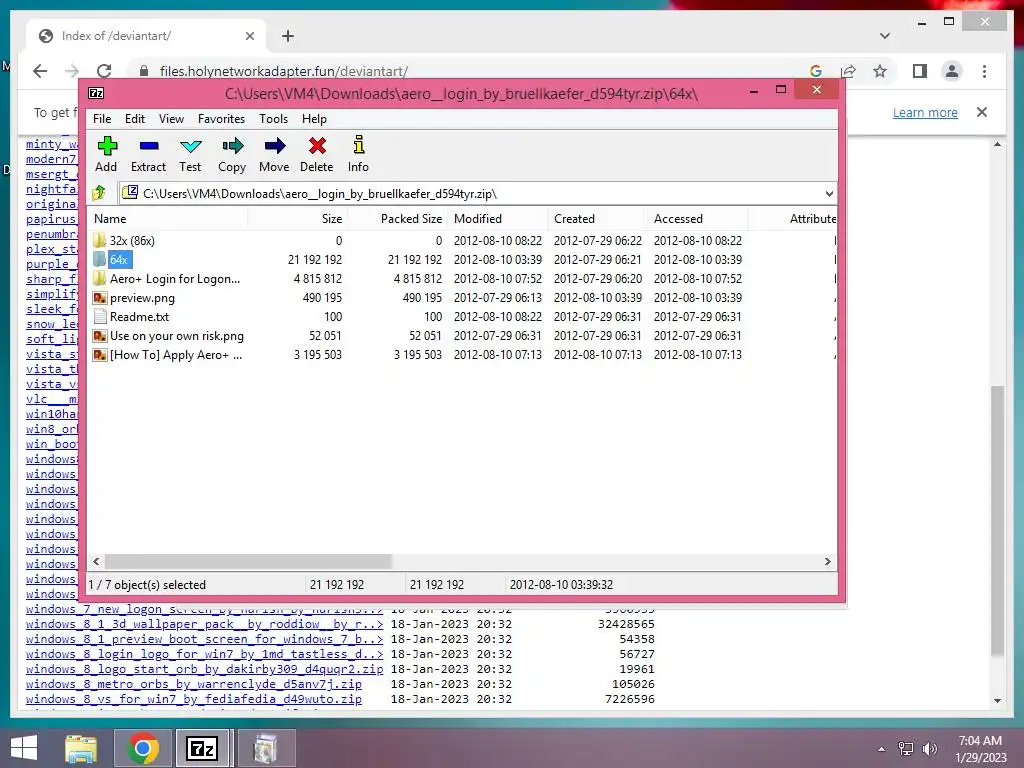
Task: Click Use on your own risk.png icon
Action: pyautogui.click(x=99, y=336)
